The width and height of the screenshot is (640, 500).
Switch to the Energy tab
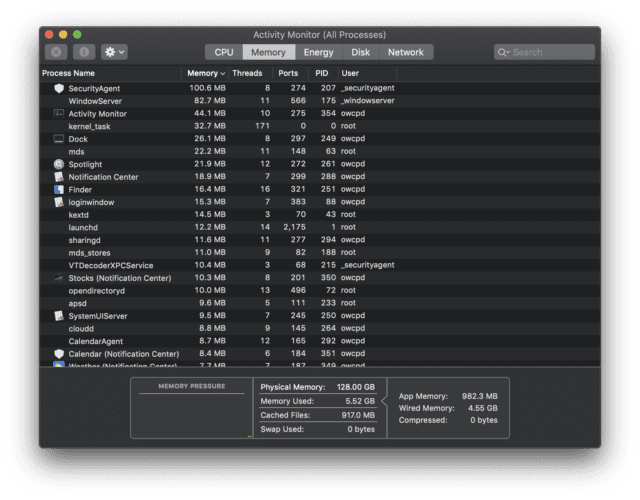point(318,52)
